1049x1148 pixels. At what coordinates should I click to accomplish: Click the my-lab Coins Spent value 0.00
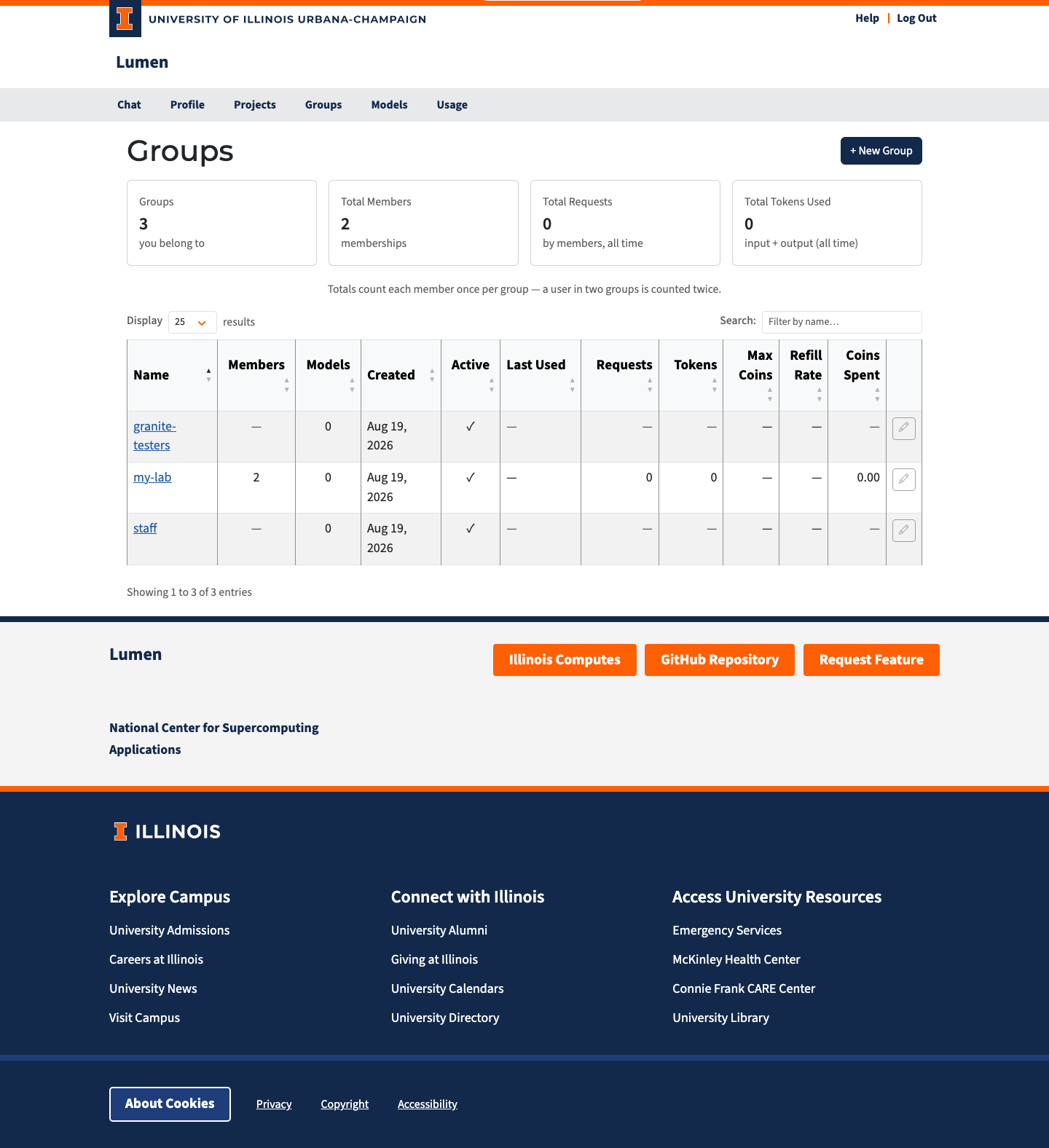tap(868, 477)
